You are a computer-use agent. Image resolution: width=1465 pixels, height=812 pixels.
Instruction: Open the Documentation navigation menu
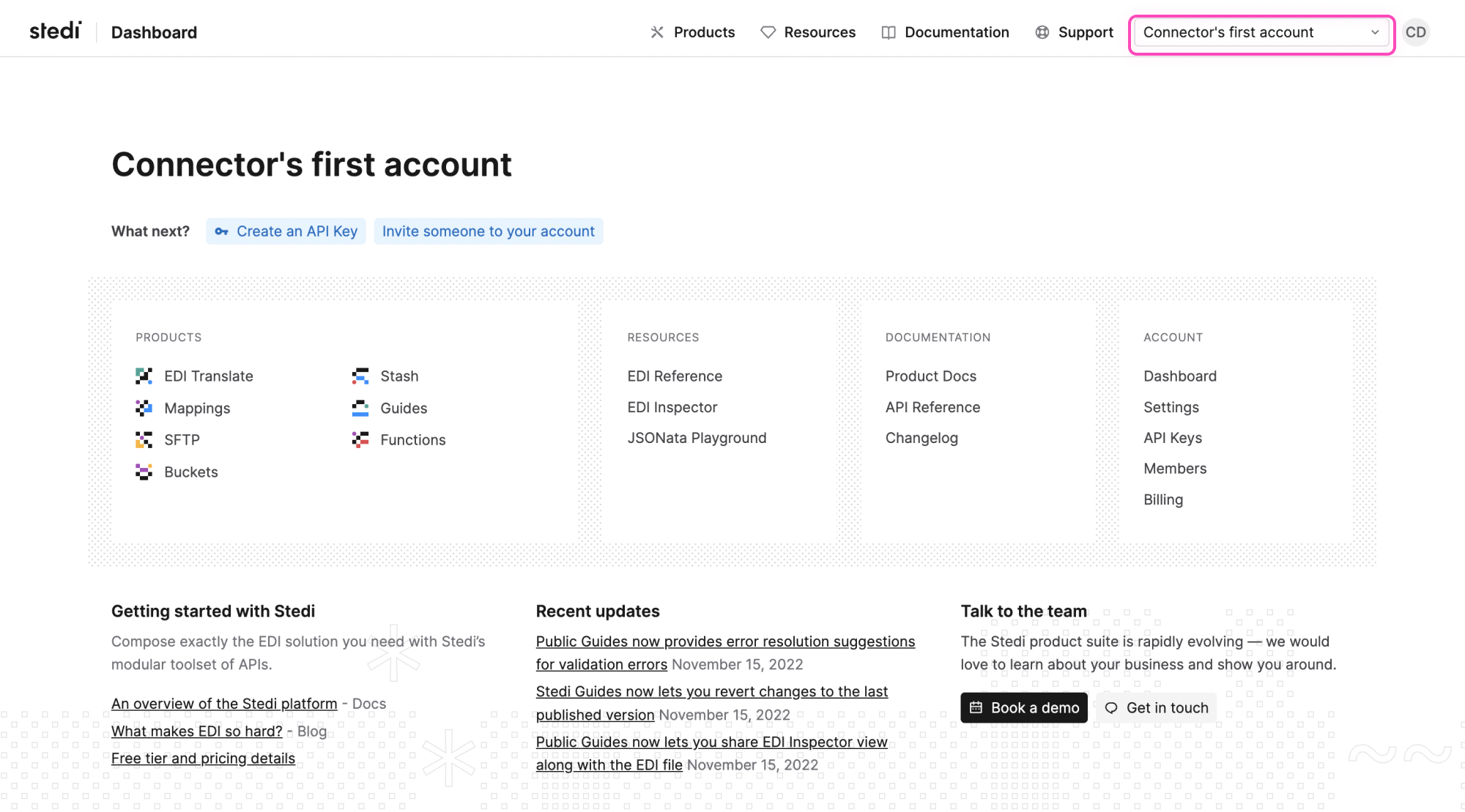click(x=945, y=32)
